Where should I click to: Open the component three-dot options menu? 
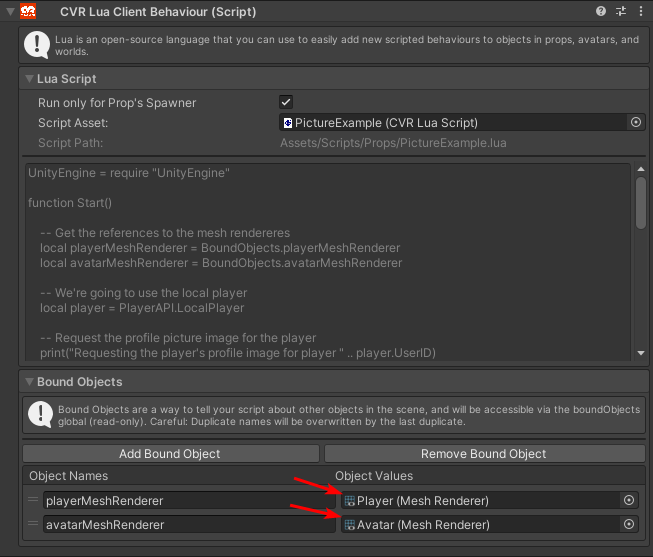(x=639, y=12)
